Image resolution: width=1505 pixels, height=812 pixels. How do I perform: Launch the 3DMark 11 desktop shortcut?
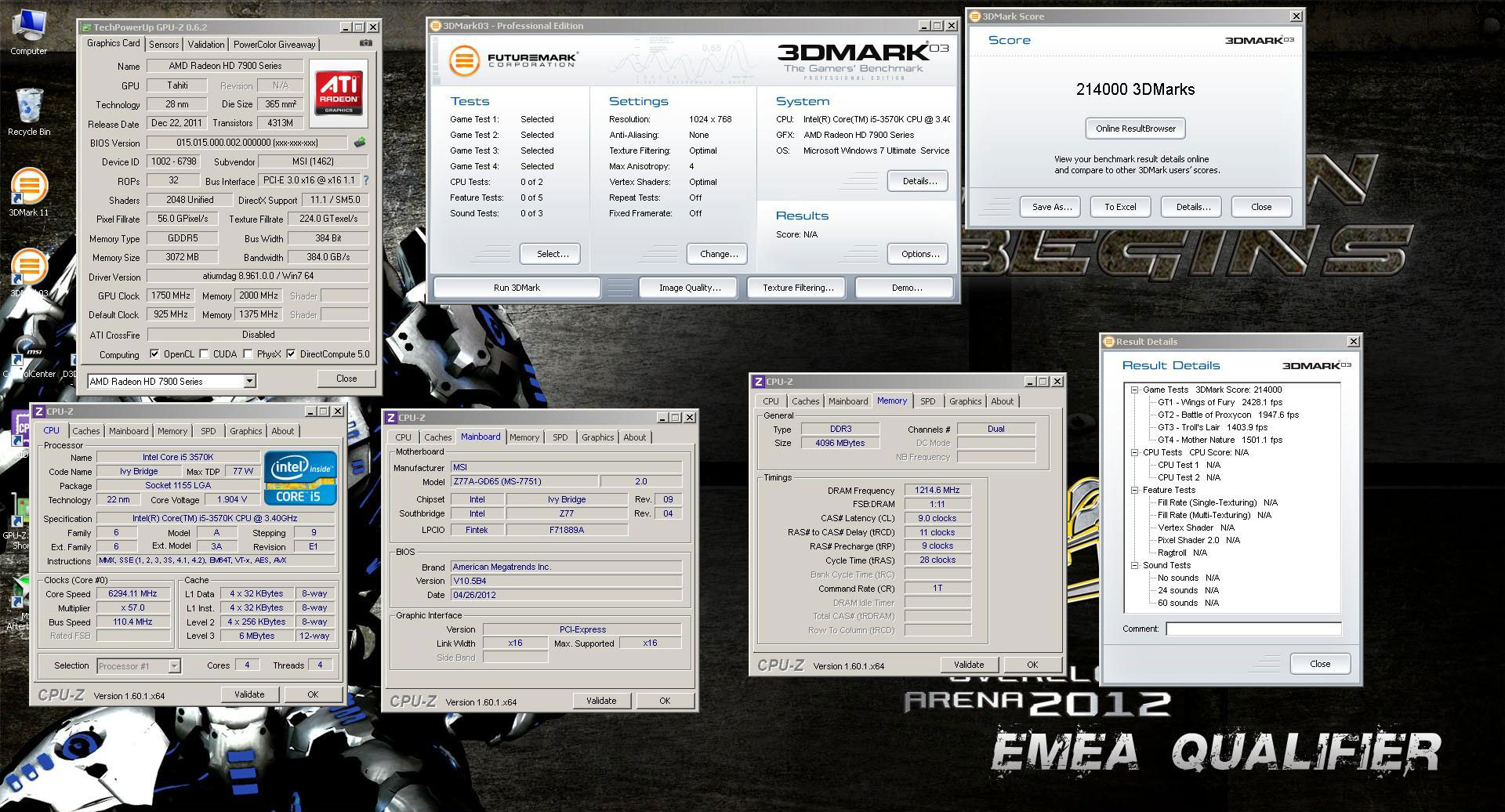pyautogui.click(x=29, y=192)
